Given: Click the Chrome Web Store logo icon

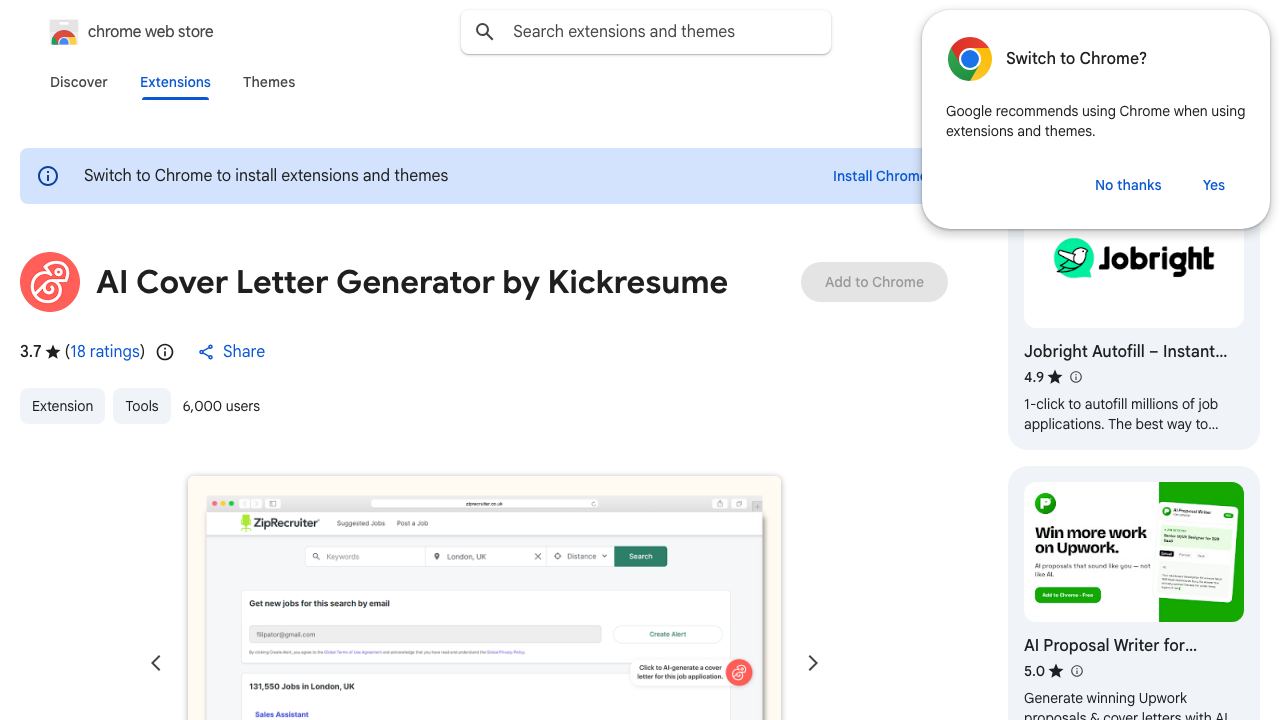Looking at the screenshot, I should point(64,32).
